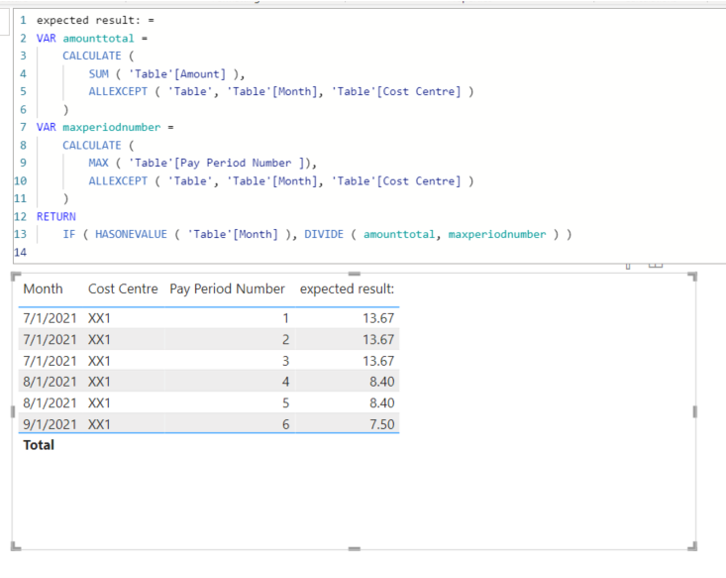Click the 'expected result:' column header
The height and width of the screenshot is (578, 726).
[347, 289]
